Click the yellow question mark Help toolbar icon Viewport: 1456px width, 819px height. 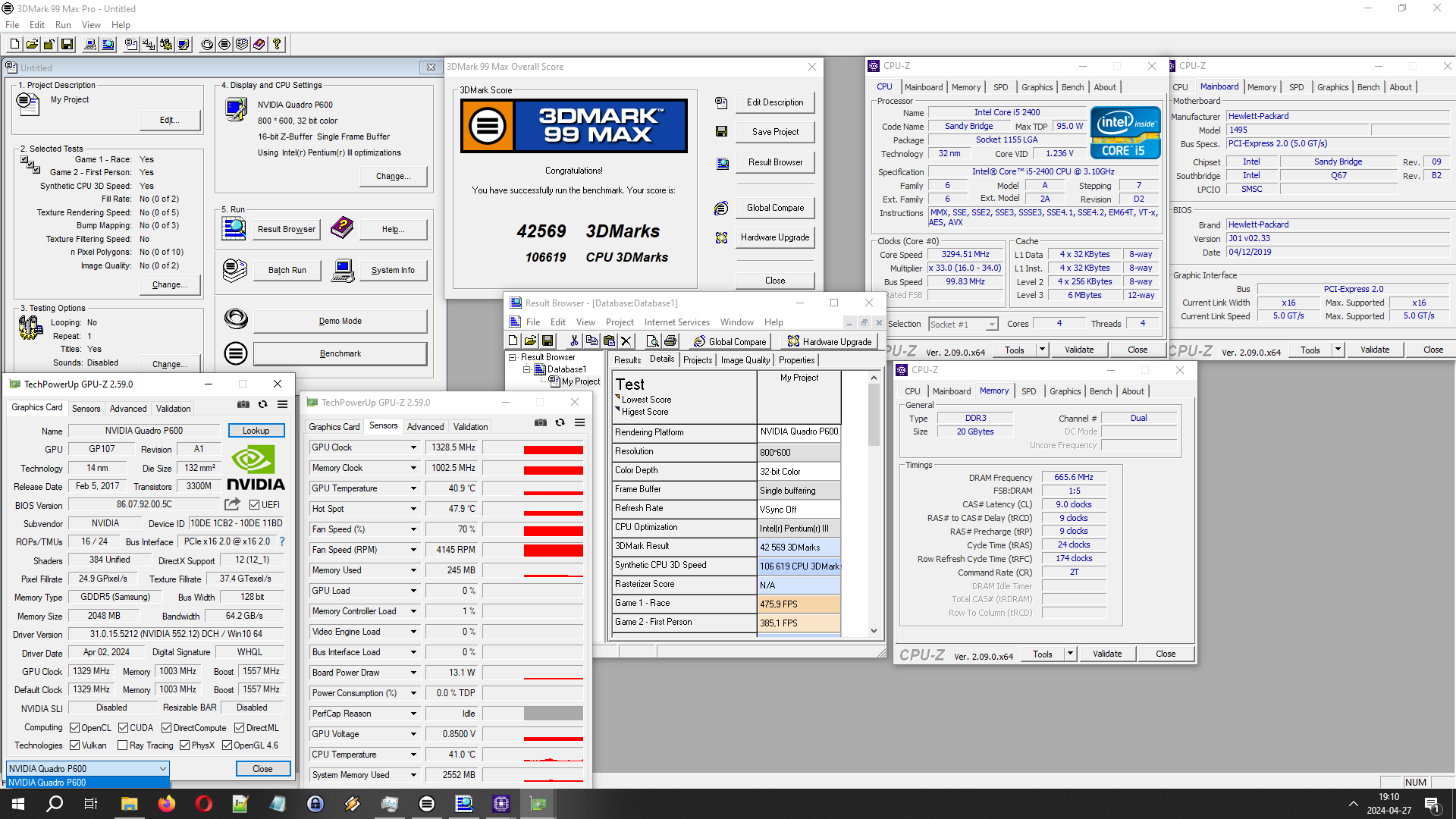coord(277,45)
